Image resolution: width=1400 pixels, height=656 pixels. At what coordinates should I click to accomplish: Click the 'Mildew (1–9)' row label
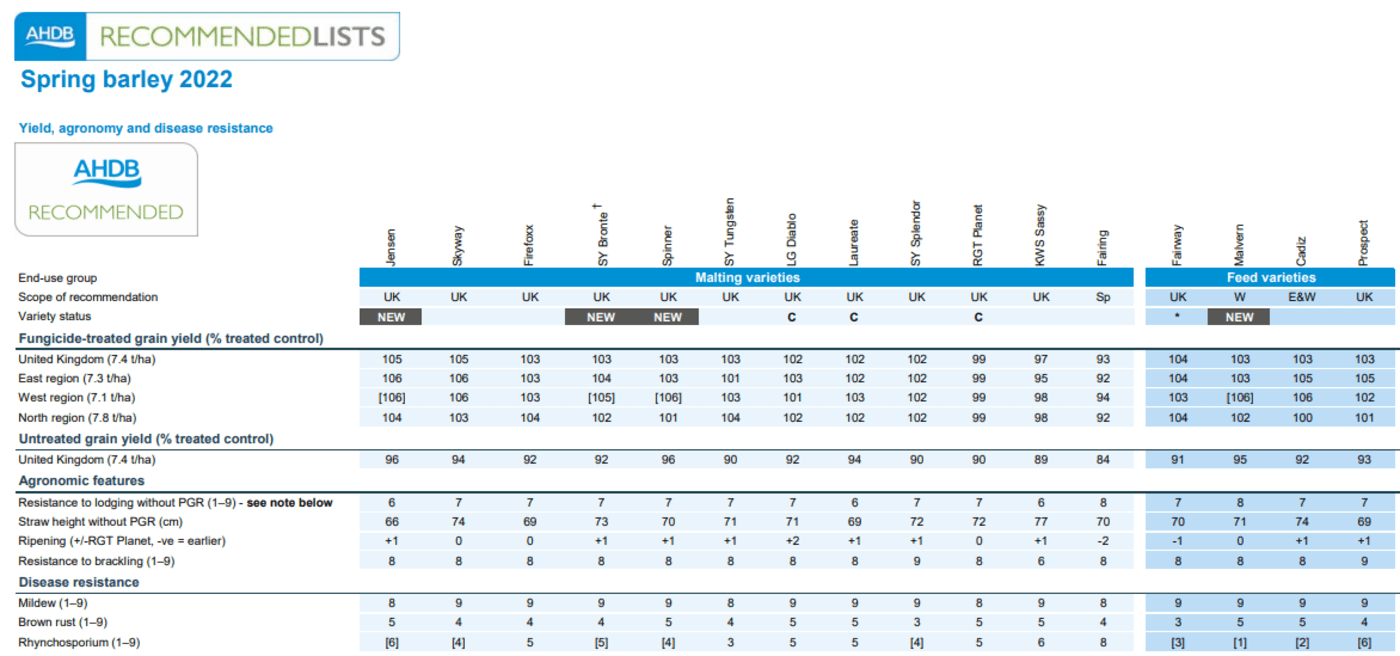(x=52, y=603)
